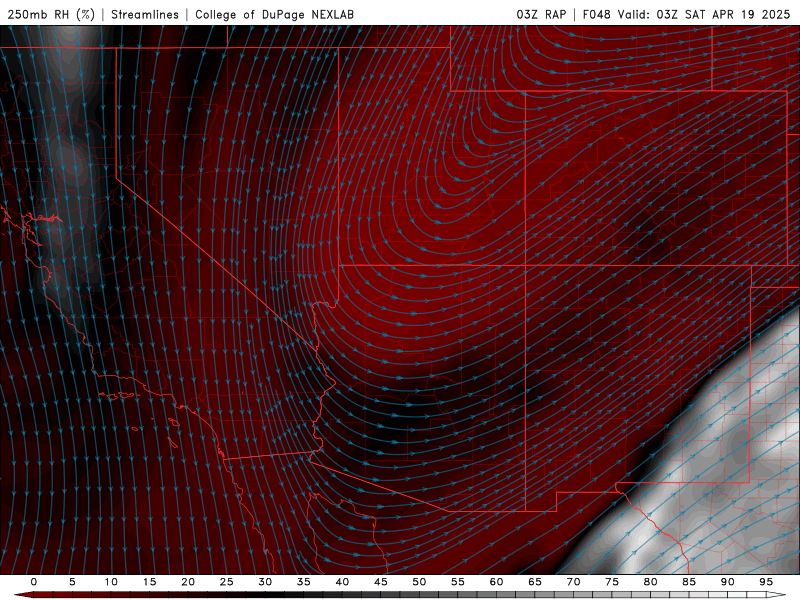Click the 35 label on the color scale

coord(303,582)
